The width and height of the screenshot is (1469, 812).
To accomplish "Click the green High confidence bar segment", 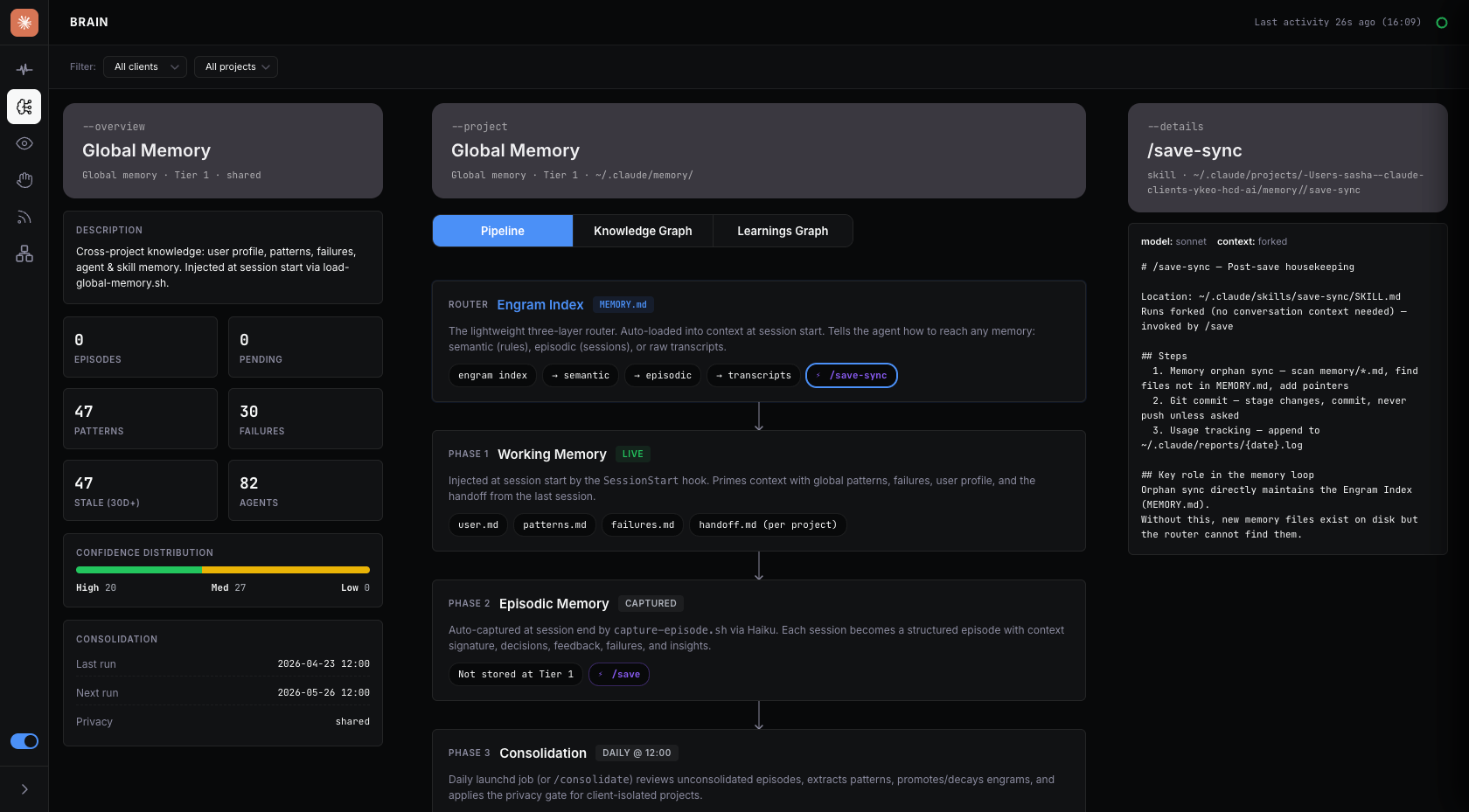I will [139, 570].
